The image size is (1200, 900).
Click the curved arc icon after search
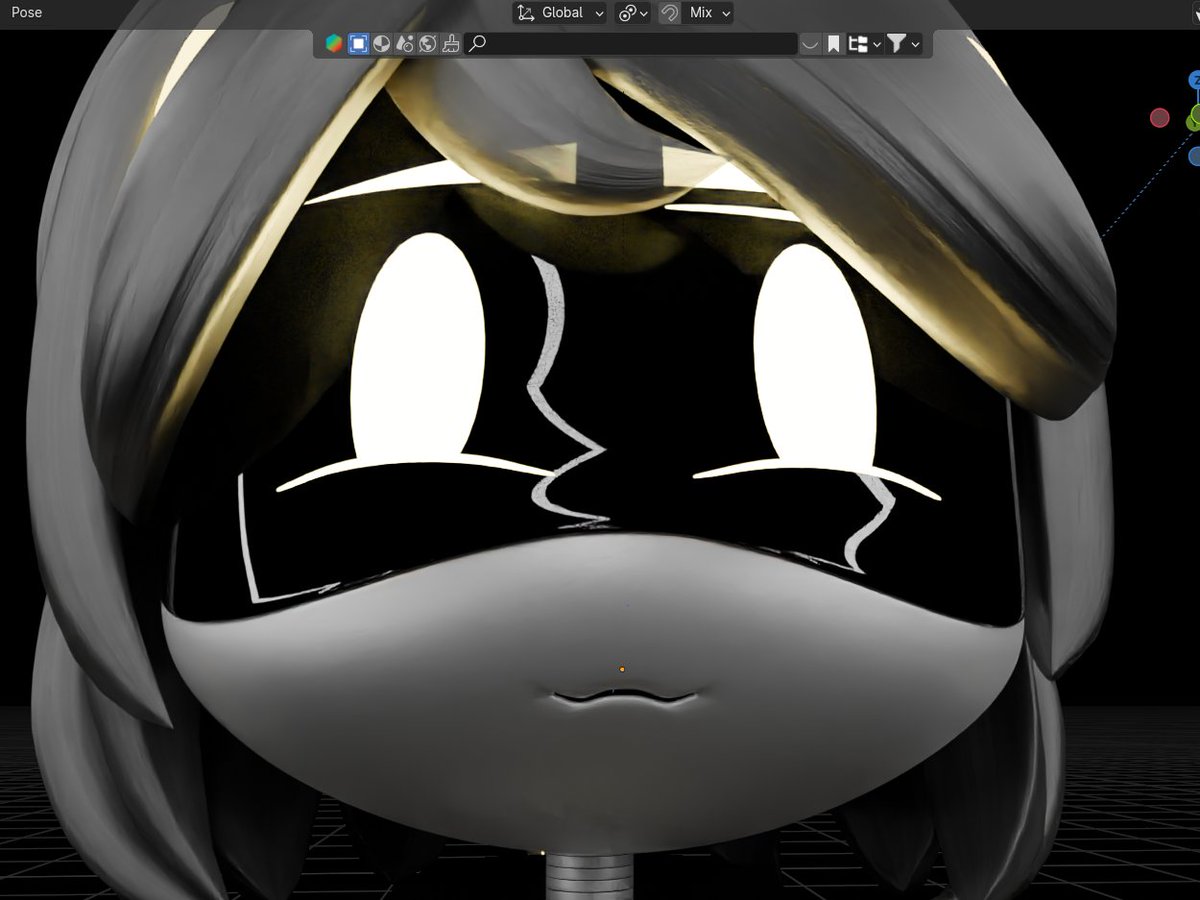pyautogui.click(x=810, y=44)
